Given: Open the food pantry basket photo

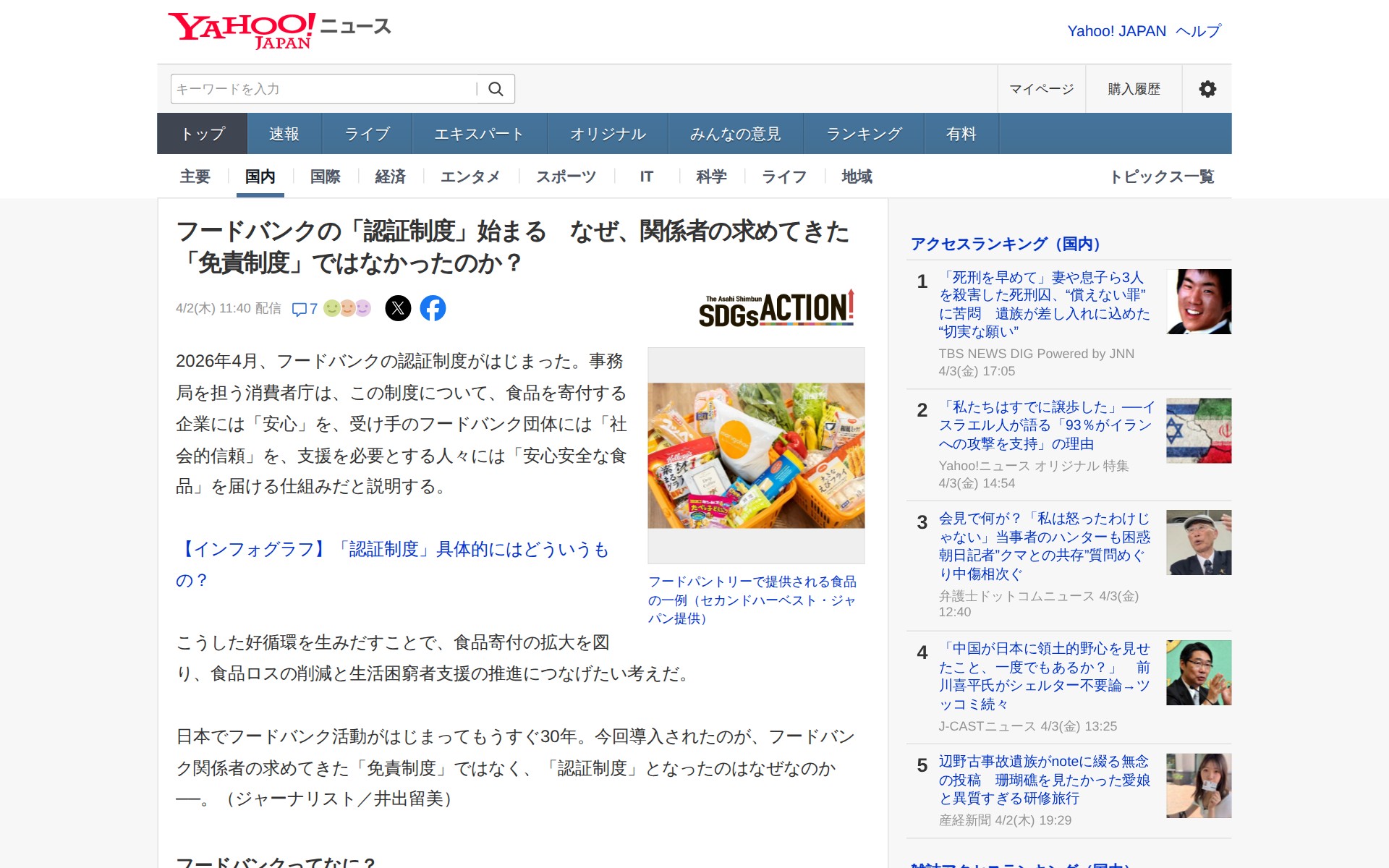Looking at the screenshot, I should [756, 456].
